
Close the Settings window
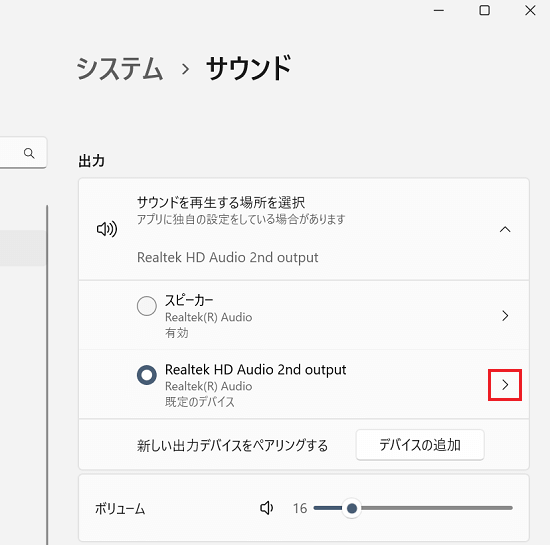pyautogui.click(x=530, y=11)
